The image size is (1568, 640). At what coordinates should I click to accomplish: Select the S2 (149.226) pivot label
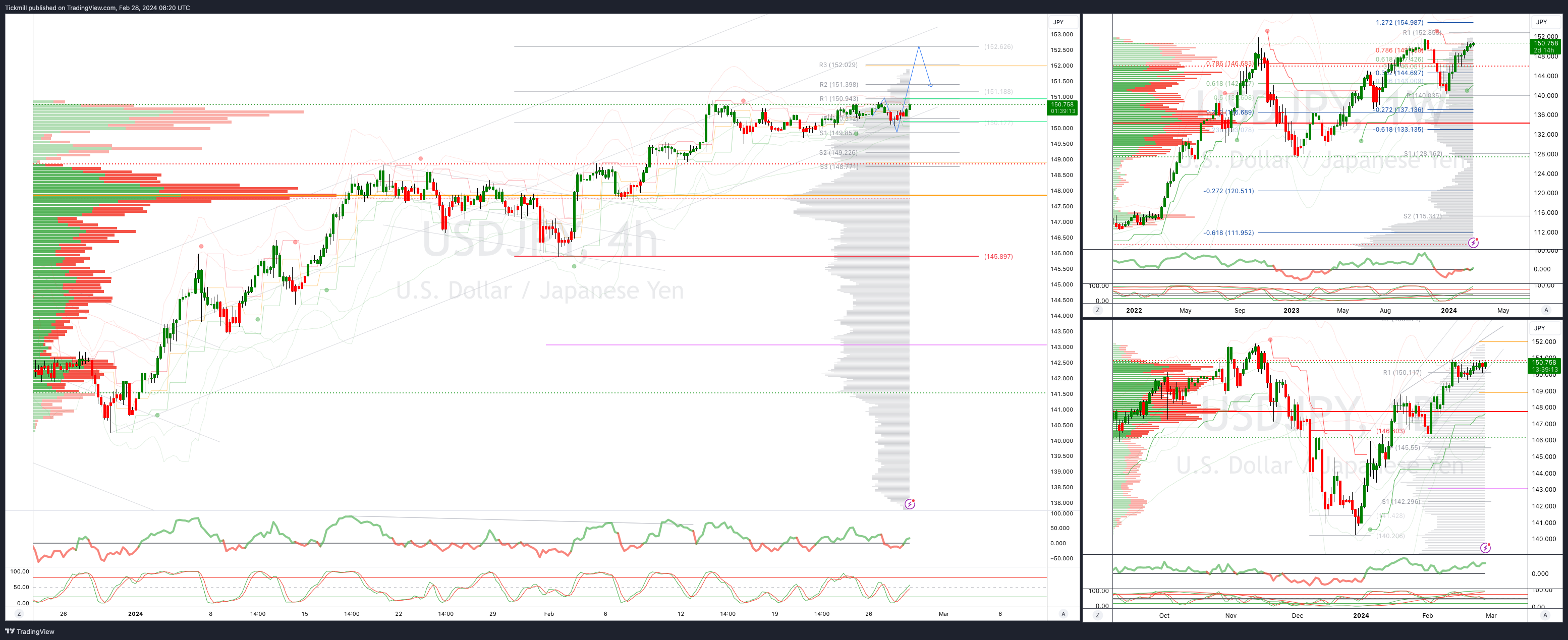pyautogui.click(x=838, y=153)
